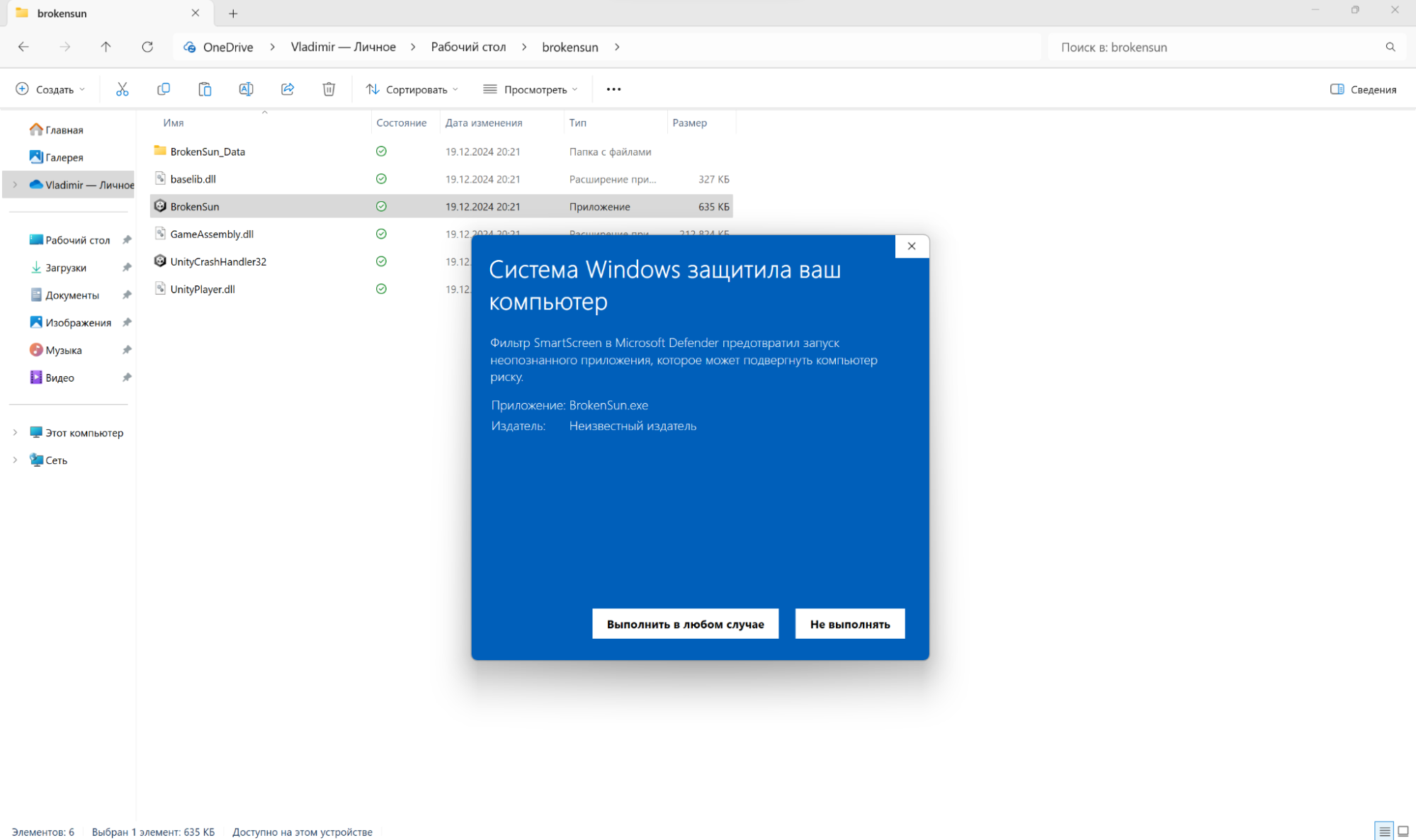Click the UnityCrashHandler32 file icon
Screen dimensions: 1416x840
click(x=160, y=261)
